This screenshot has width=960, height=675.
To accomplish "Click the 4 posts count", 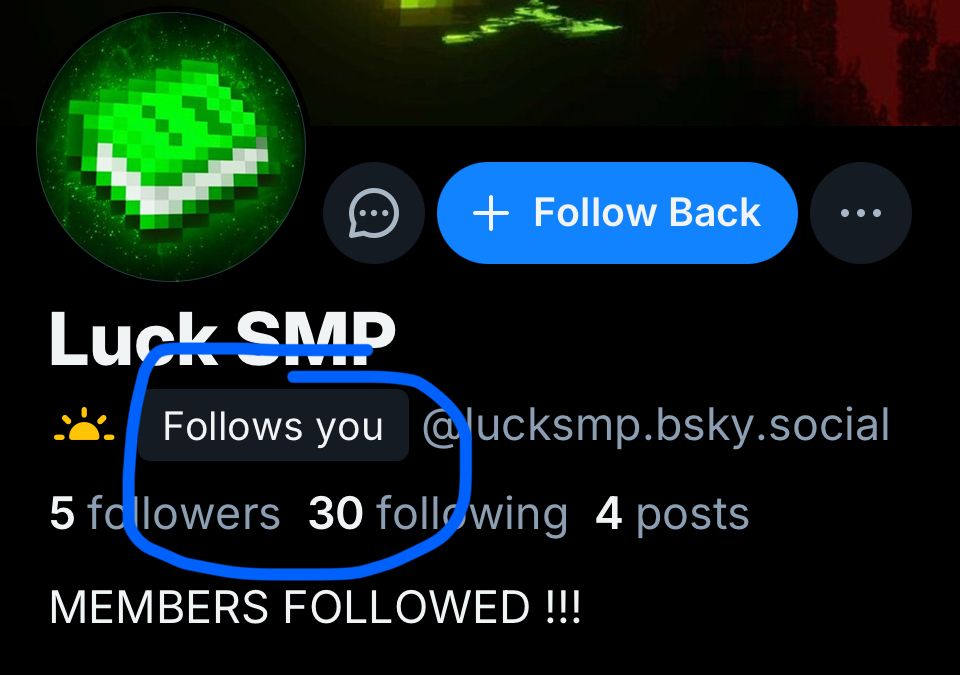I will [672, 515].
